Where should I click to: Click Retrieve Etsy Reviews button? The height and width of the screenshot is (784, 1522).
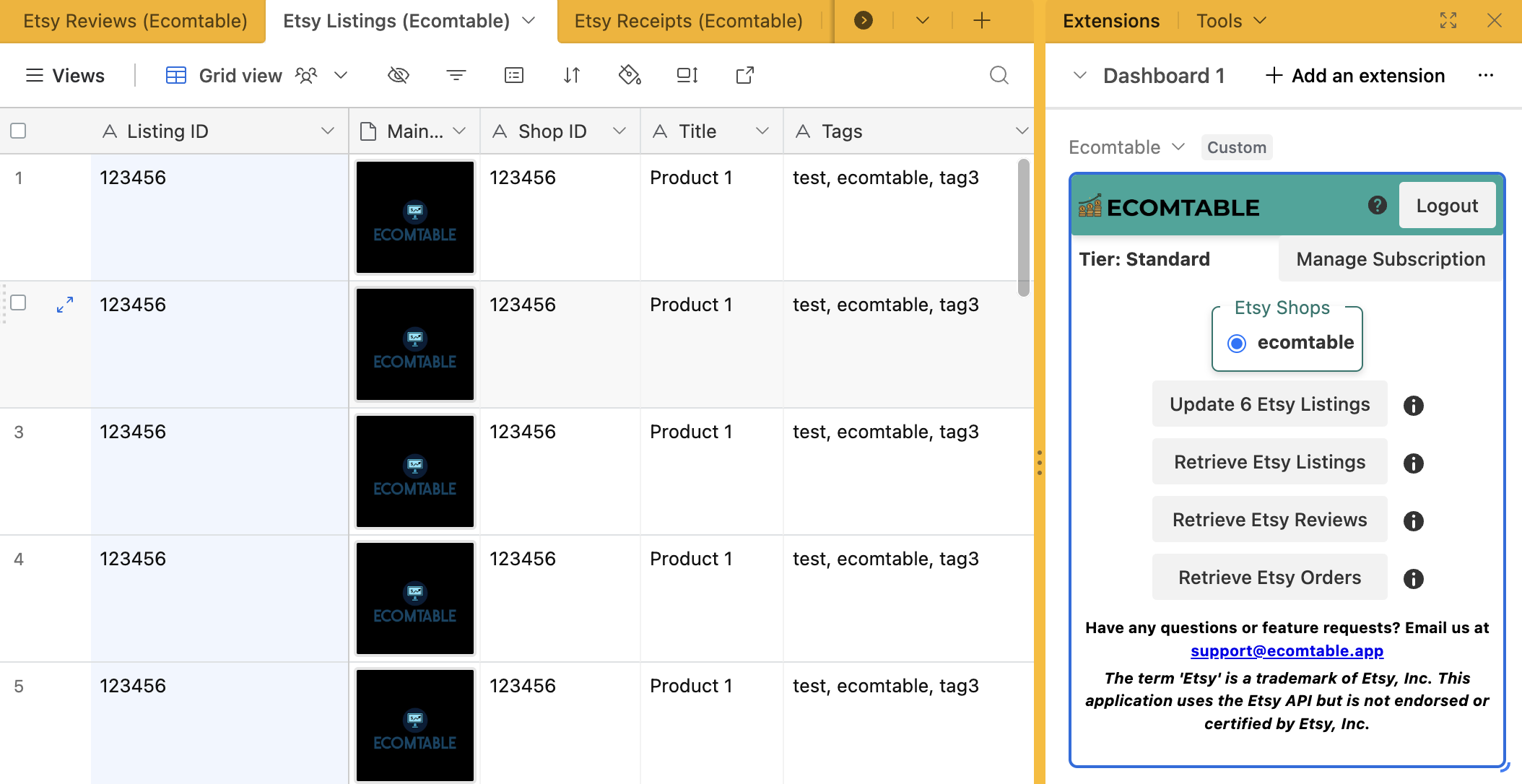coord(1269,520)
